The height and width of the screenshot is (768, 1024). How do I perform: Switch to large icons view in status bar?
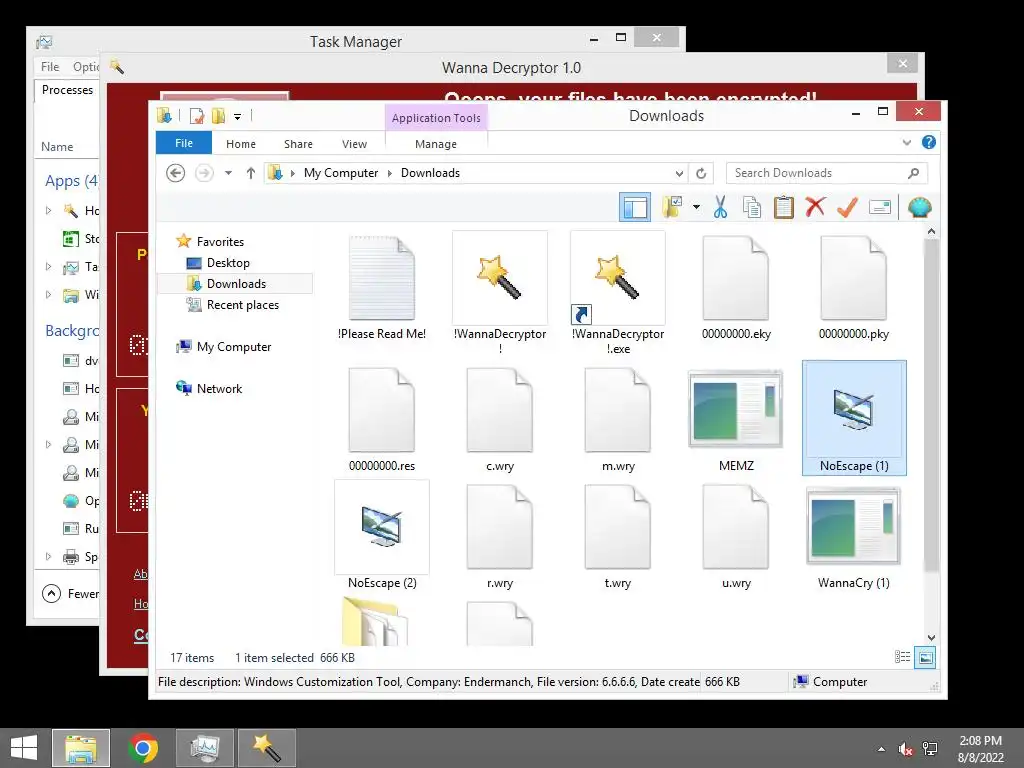pos(925,658)
